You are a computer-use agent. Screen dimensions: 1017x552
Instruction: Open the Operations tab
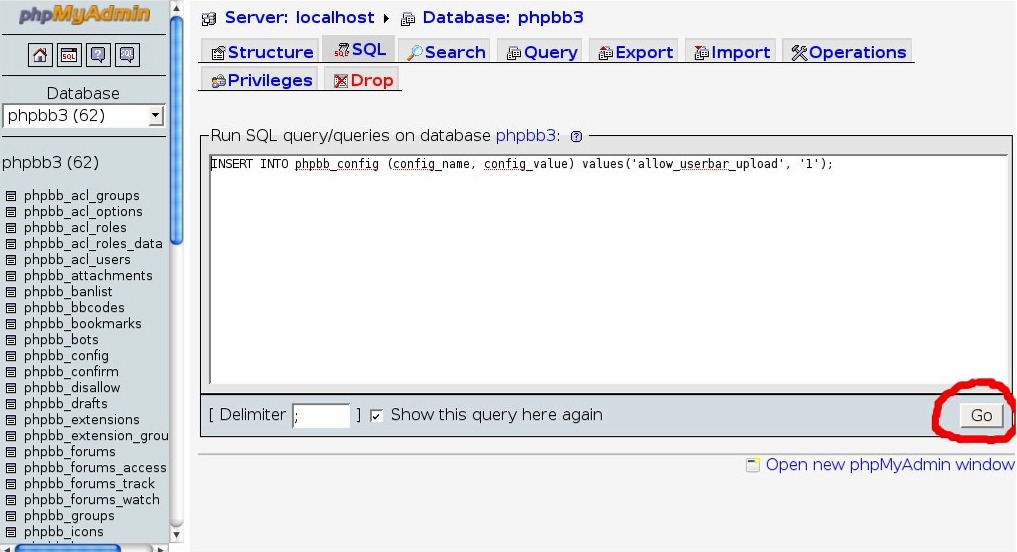click(848, 52)
